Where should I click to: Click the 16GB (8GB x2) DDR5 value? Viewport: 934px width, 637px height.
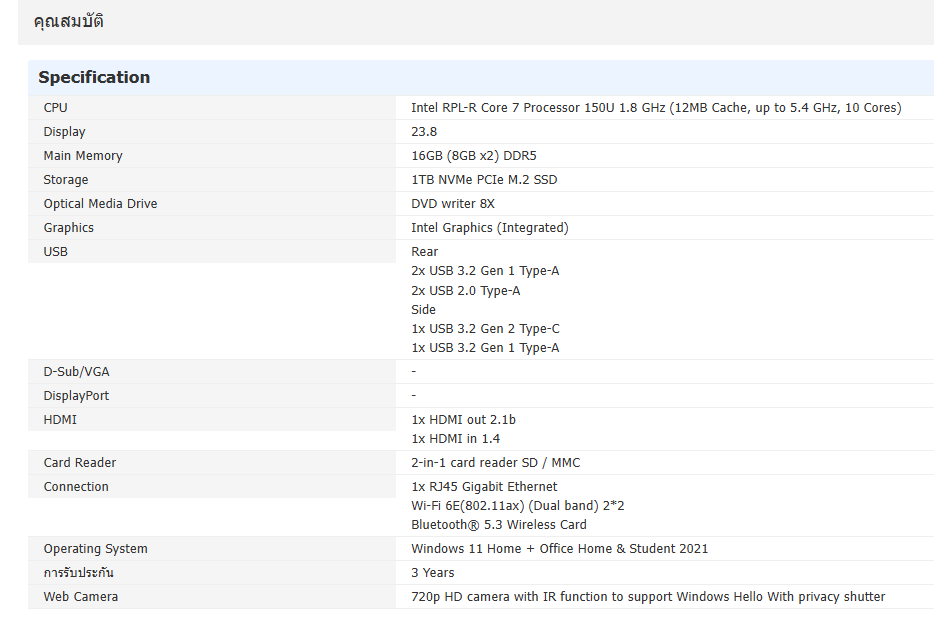tap(474, 156)
